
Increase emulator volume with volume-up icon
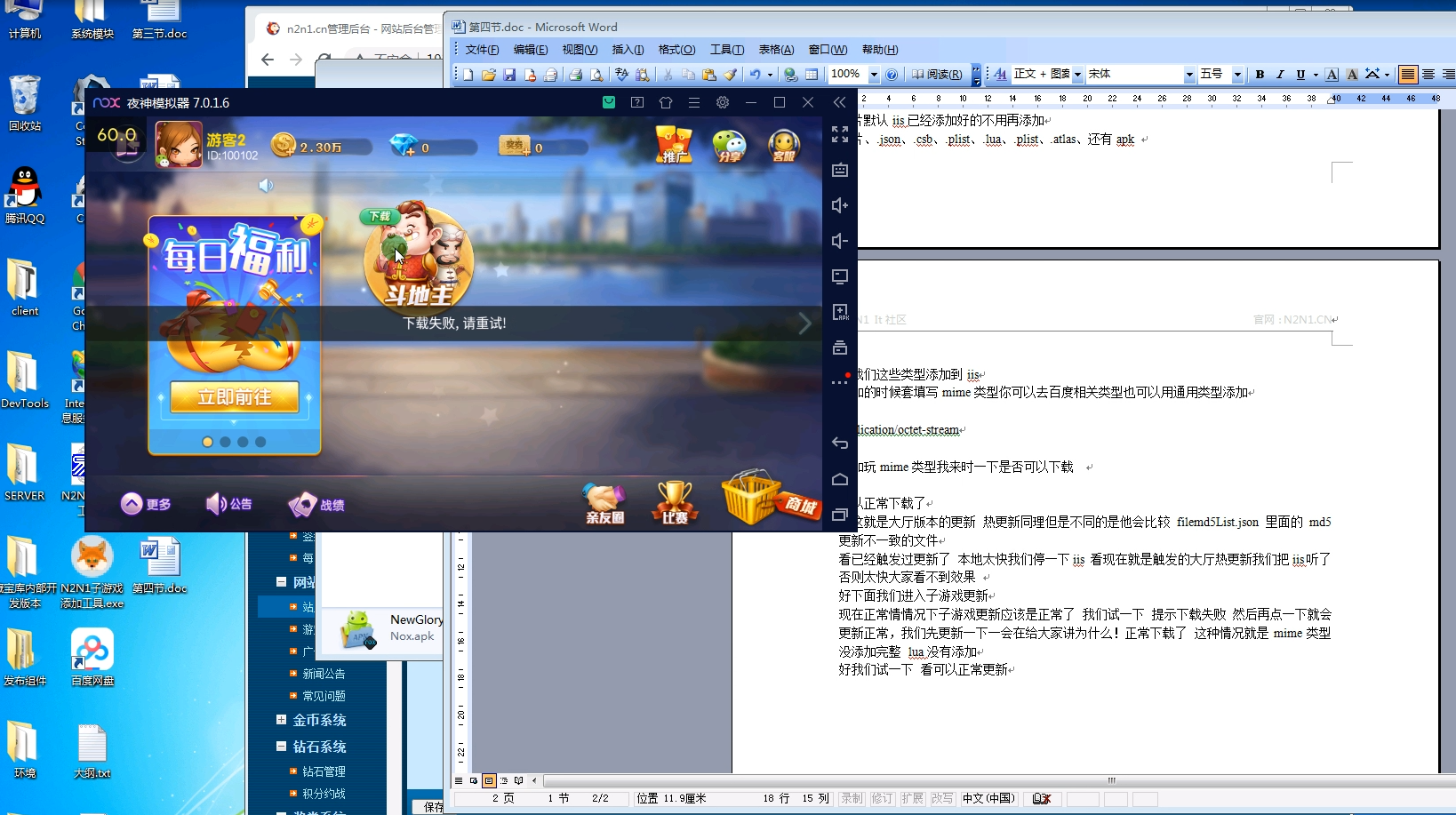[840, 205]
